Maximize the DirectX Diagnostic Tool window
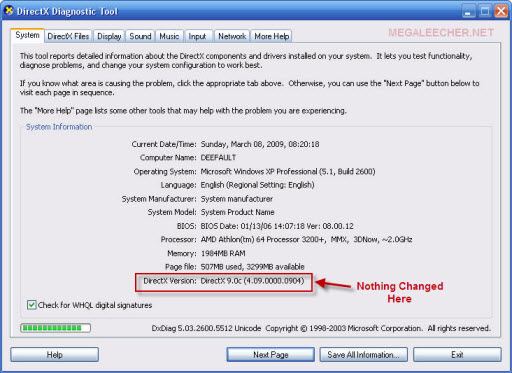Viewport: 512px width, 373px height. pyautogui.click(x=485, y=11)
